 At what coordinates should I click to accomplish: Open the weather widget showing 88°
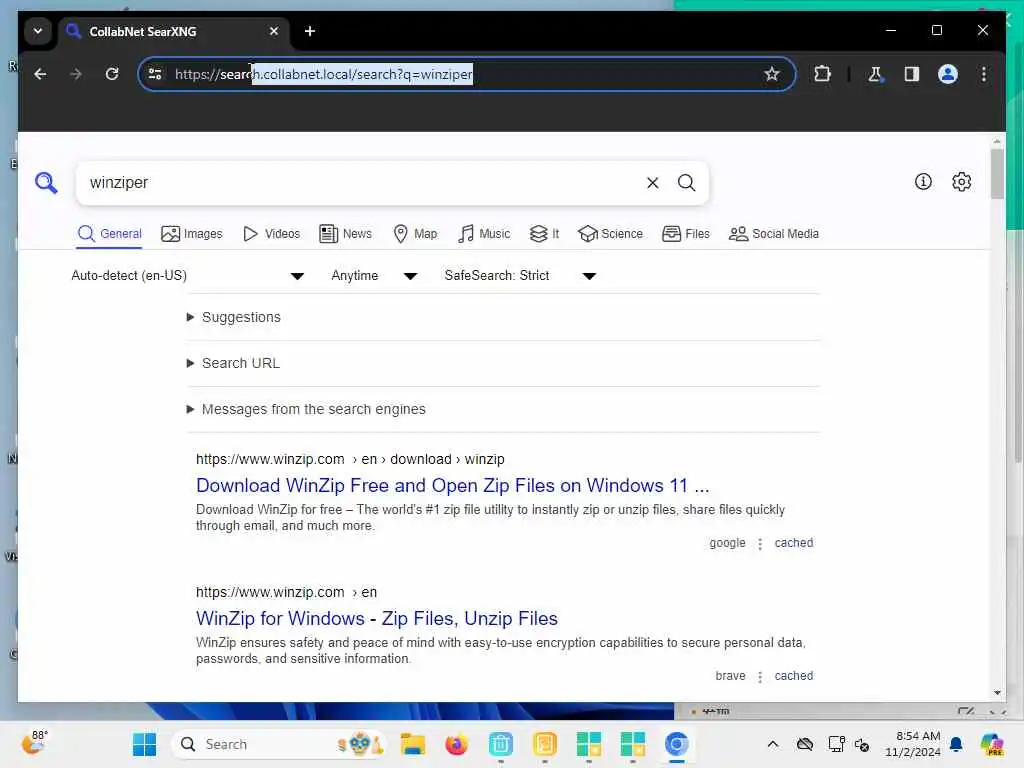click(34, 743)
